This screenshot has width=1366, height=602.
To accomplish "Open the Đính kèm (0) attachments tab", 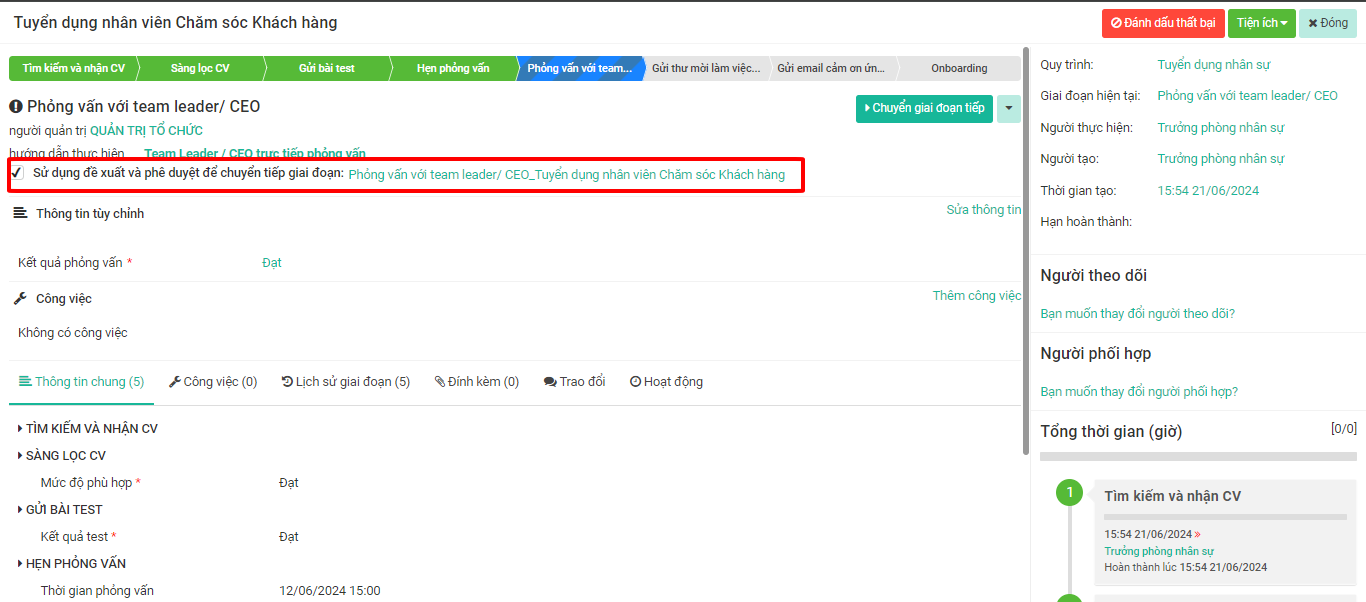I will (476, 382).
